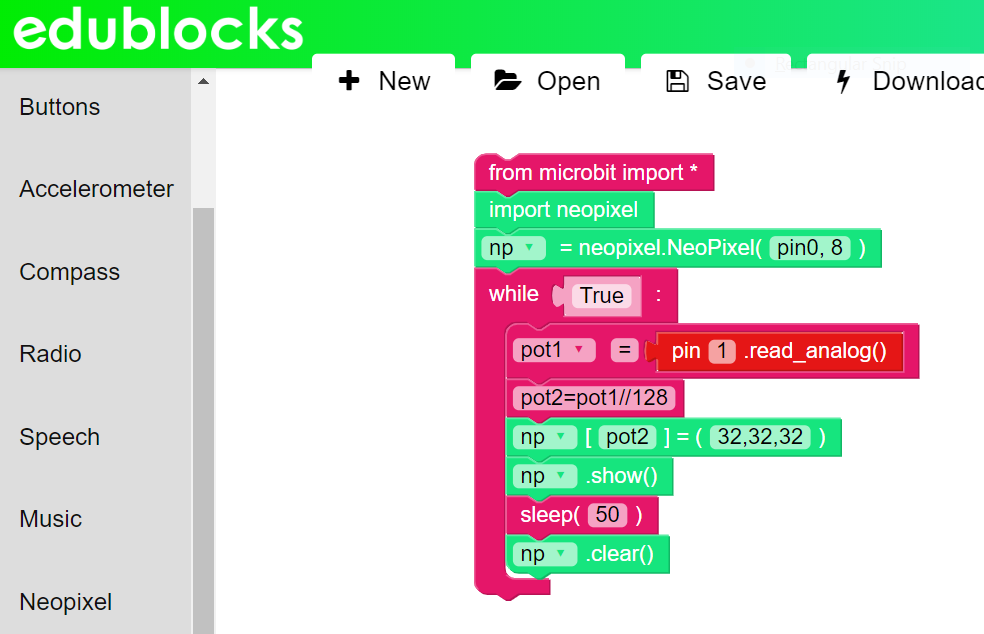
Task: Select the from microbit import * block
Action: click(x=593, y=173)
